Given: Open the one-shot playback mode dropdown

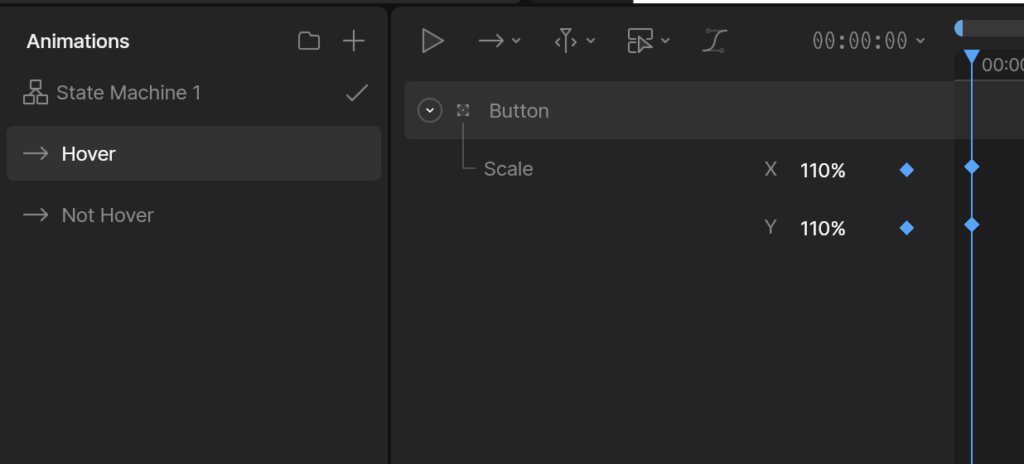Looking at the screenshot, I should point(499,41).
